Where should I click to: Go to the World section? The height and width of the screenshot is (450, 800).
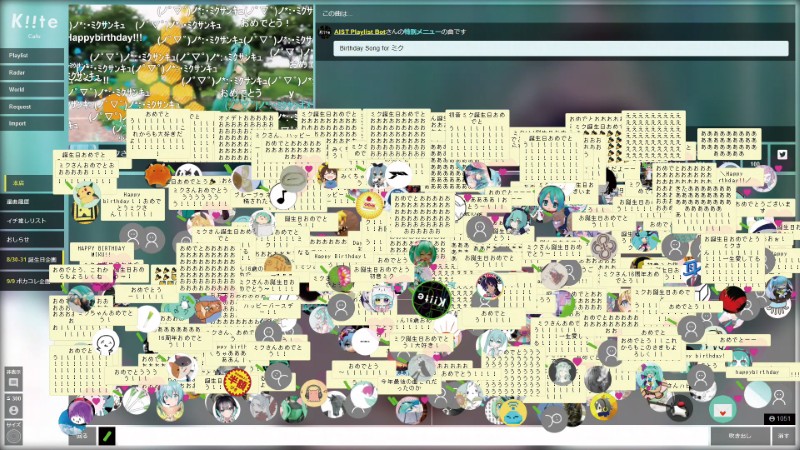[x=32, y=89]
